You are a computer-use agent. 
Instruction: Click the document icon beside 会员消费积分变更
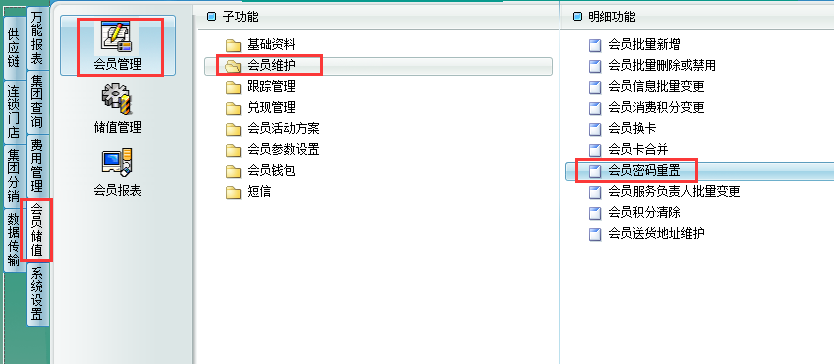point(595,108)
